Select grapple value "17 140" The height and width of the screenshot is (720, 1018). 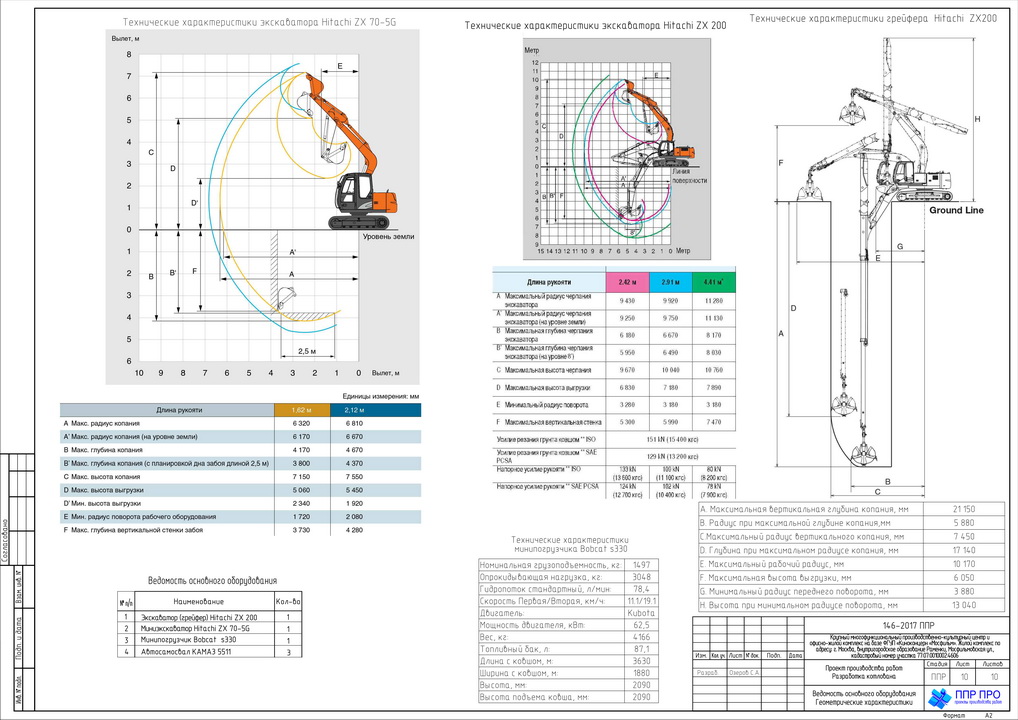(x=964, y=551)
